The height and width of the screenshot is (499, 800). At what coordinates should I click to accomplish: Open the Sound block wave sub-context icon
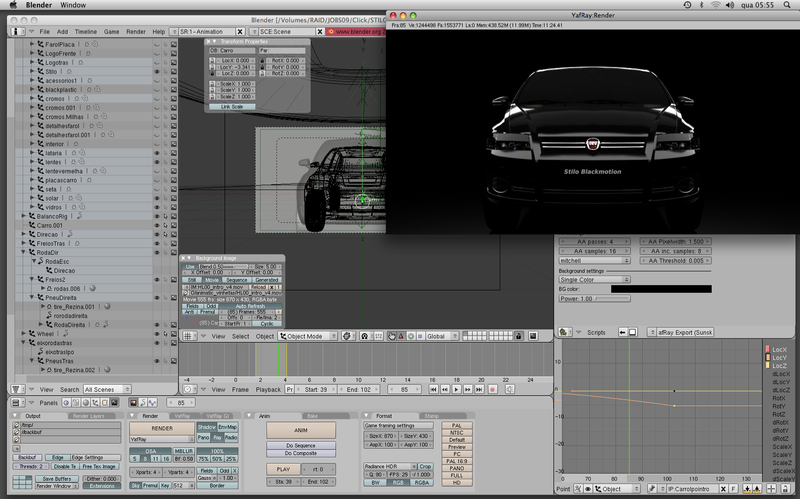point(152,403)
